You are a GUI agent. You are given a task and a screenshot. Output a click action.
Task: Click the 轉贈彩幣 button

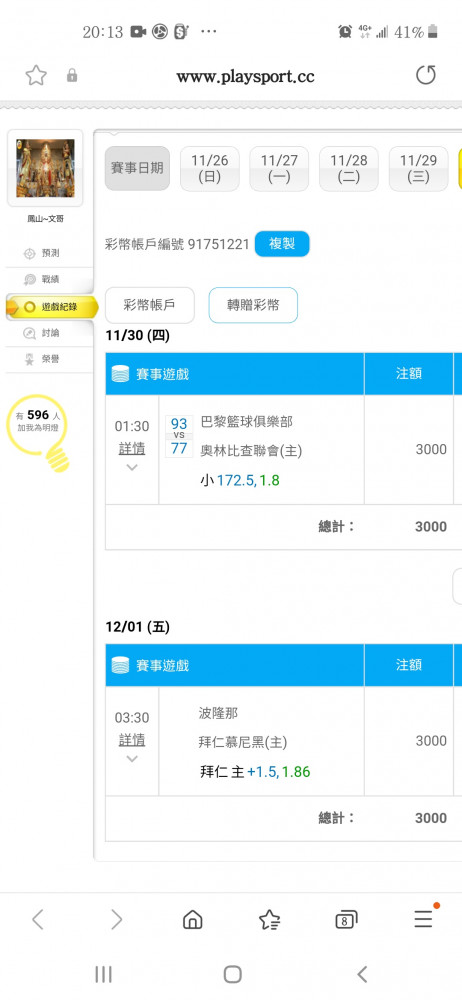click(253, 305)
